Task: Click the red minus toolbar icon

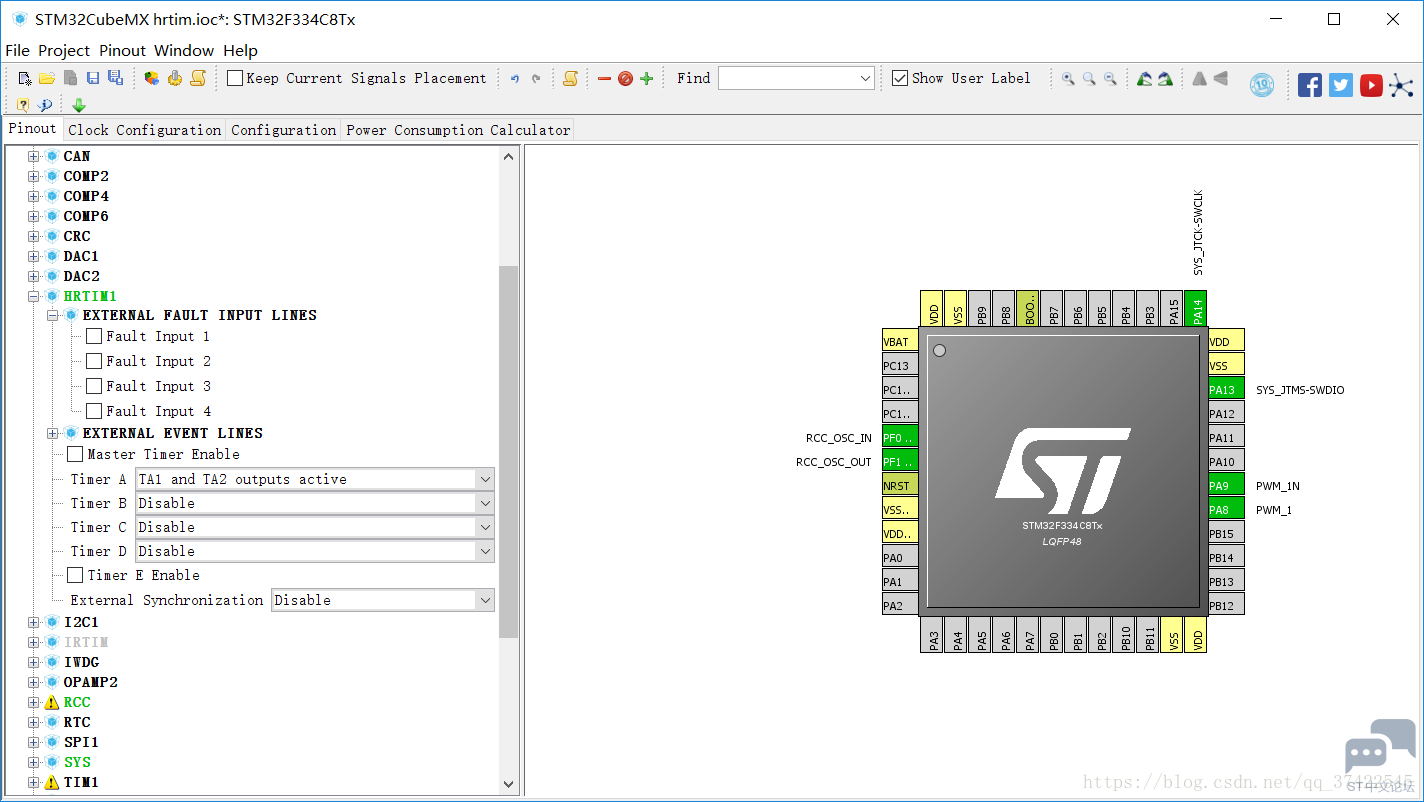Action: click(x=604, y=78)
